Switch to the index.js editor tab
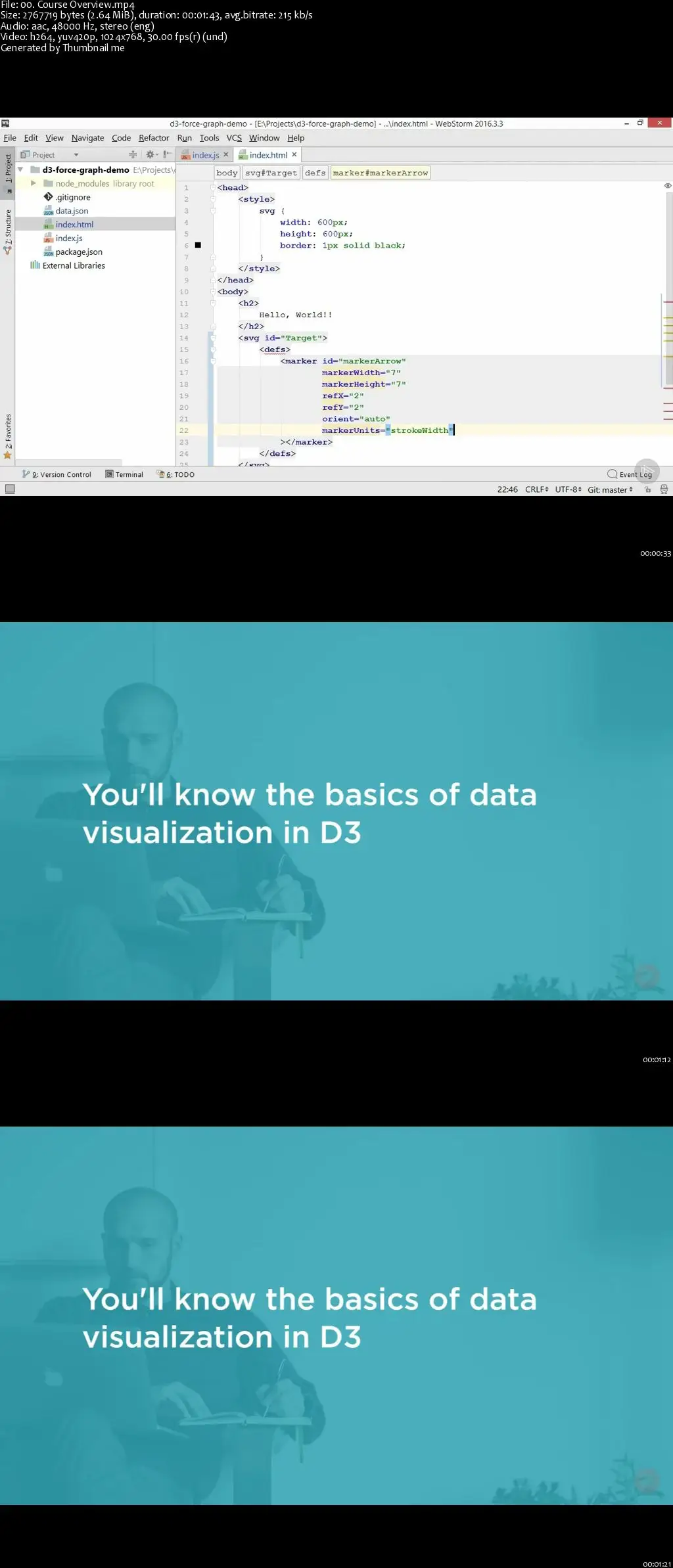 point(206,155)
